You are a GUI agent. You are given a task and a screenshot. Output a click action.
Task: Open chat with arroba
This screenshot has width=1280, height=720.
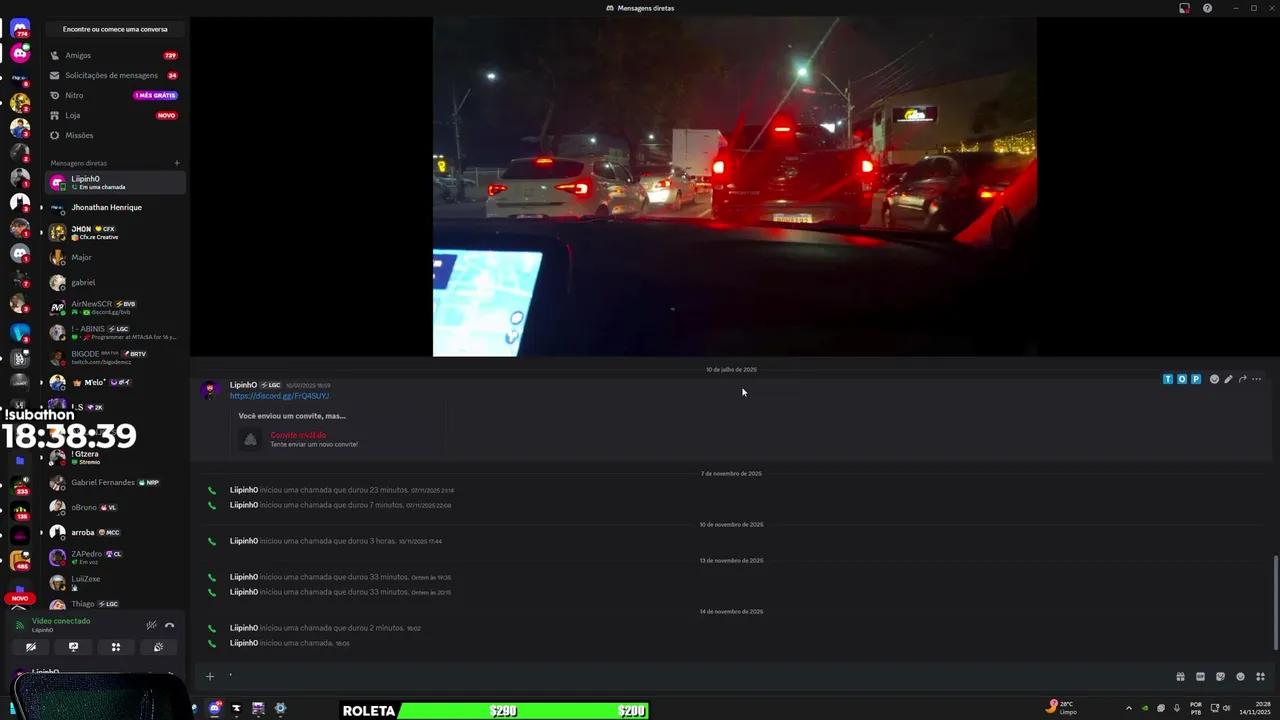pyautogui.click(x=115, y=532)
